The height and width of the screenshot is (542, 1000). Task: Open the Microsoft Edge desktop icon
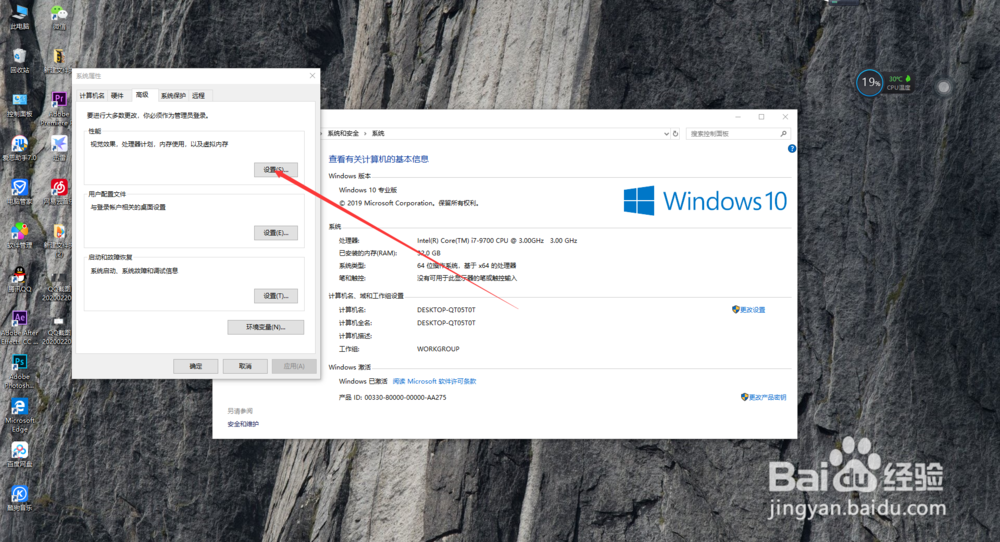(20, 413)
